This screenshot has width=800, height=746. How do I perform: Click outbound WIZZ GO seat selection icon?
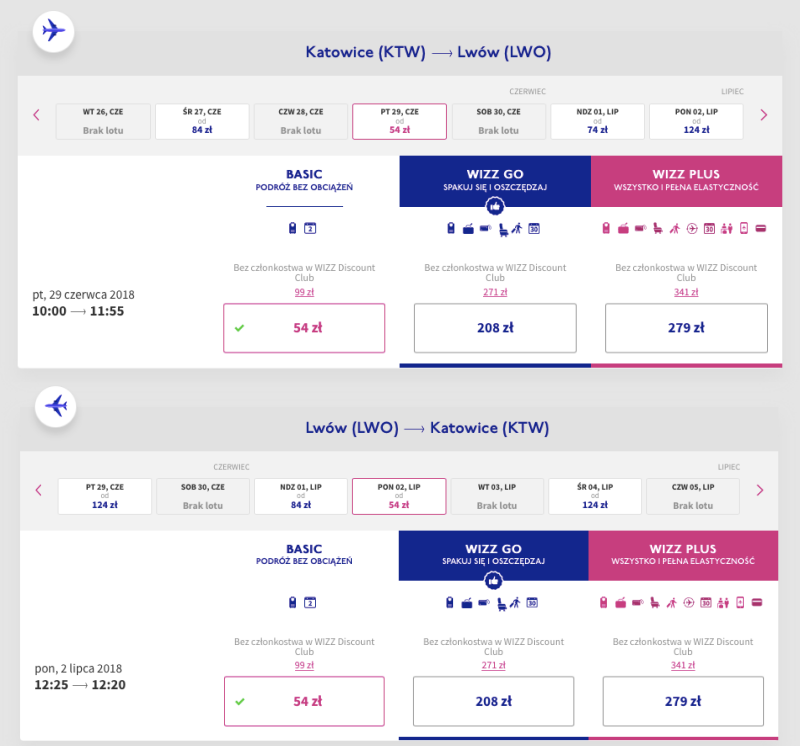(503, 230)
